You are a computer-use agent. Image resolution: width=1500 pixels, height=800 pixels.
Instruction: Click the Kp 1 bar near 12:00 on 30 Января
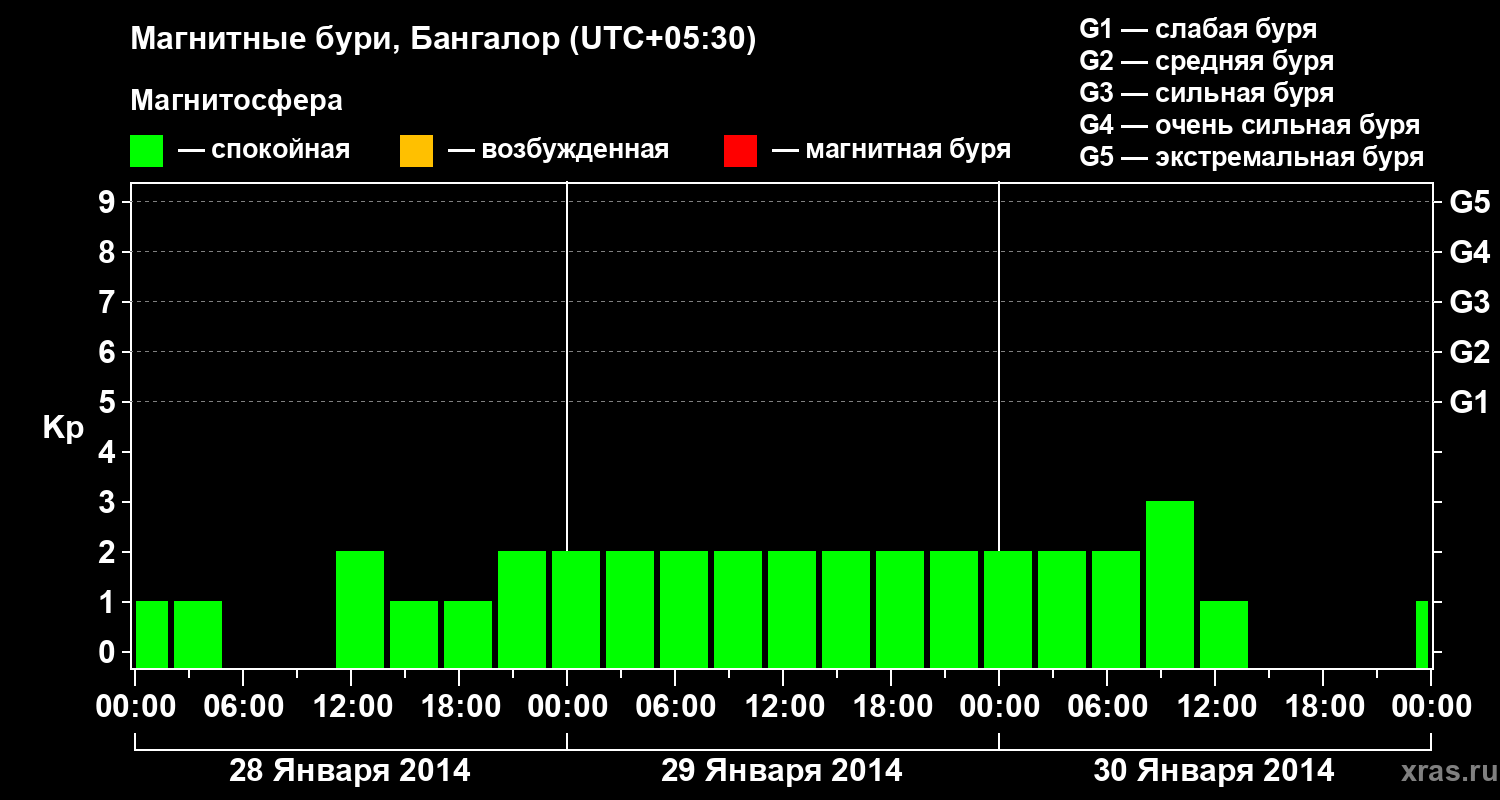coord(1224,634)
